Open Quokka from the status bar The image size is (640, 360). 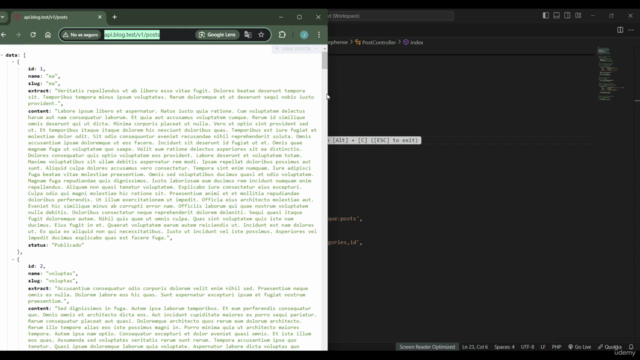(x=610, y=347)
